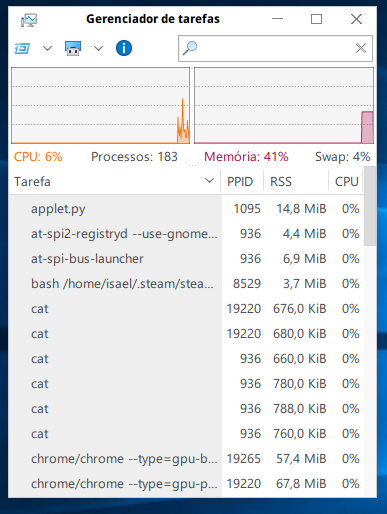Click the task manager title bar icon
Screen dimensions: 387x514
pyautogui.click(x=29, y=20)
